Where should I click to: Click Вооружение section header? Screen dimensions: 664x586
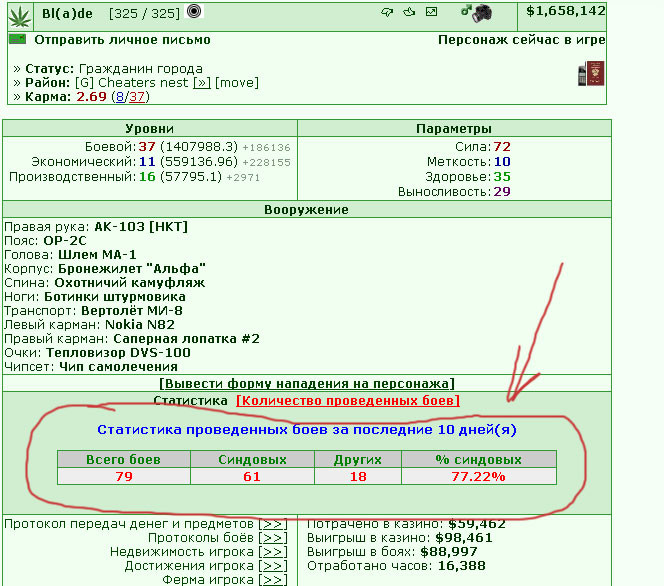click(306, 210)
